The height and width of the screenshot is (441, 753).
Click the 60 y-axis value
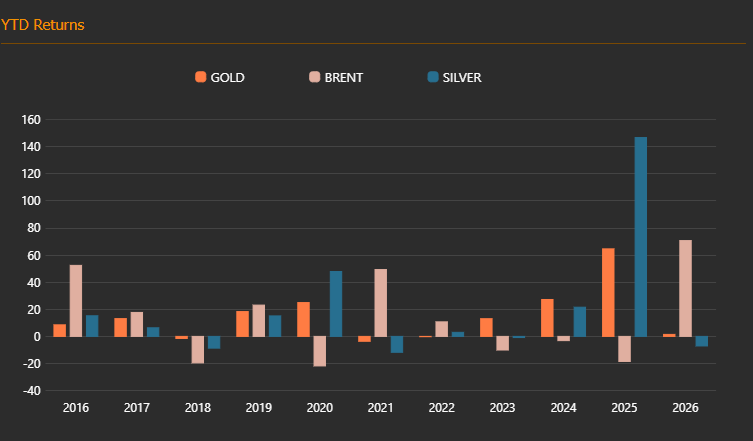[34, 256]
